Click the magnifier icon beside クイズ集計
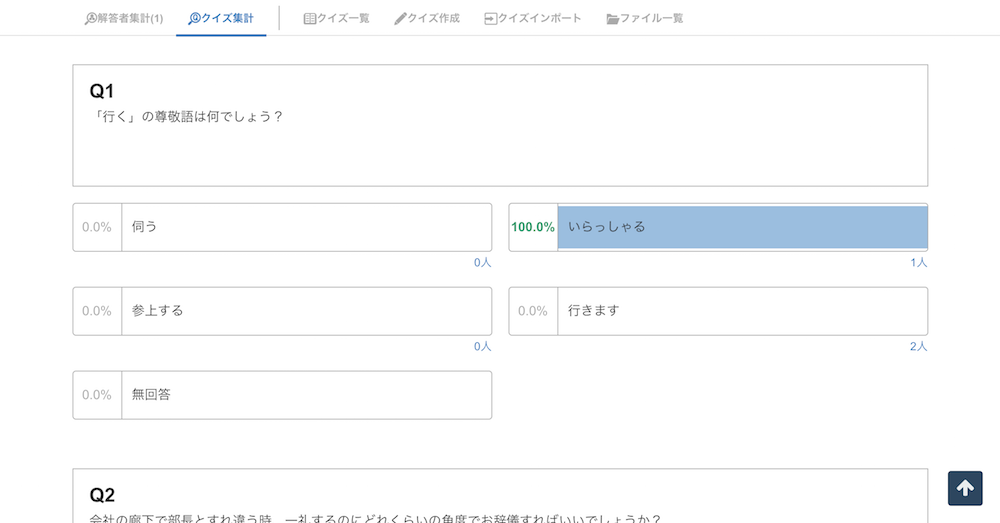Screen dimensions: 1000x523 194,19
